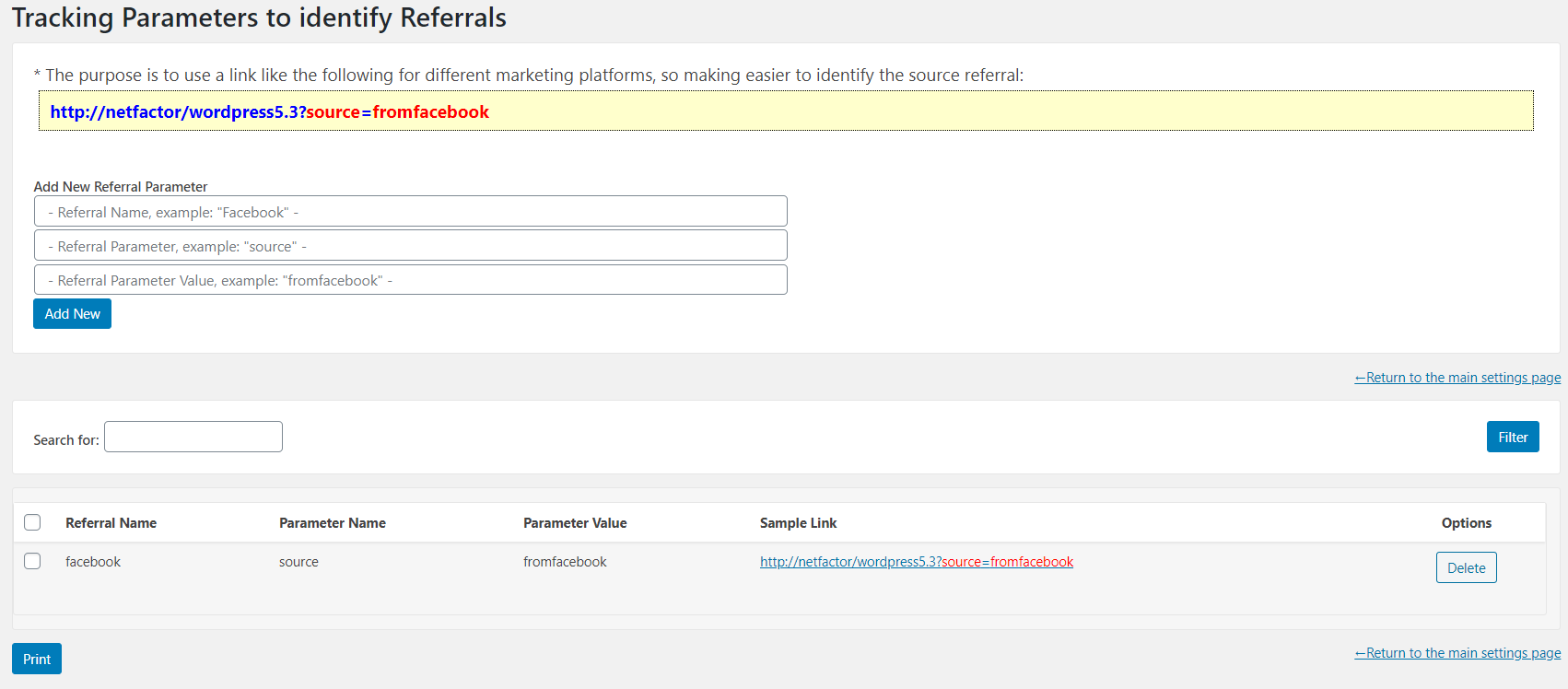The image size is (1568, 689).
Task: Click the 'Search for:' label
Action: tap(66, 440)
